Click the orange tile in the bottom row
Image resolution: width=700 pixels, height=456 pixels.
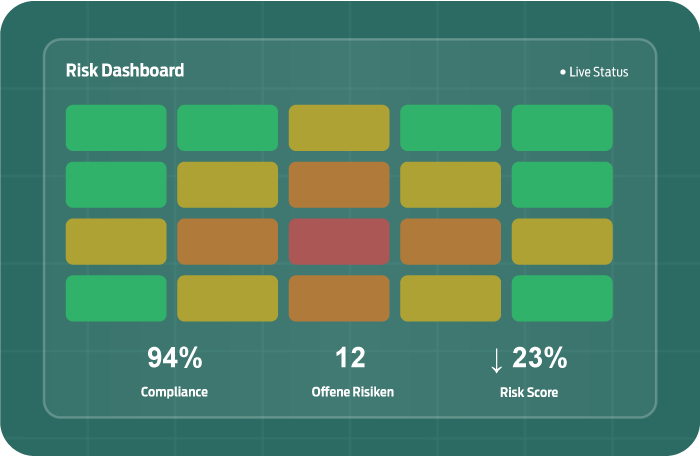click(339, 298)
